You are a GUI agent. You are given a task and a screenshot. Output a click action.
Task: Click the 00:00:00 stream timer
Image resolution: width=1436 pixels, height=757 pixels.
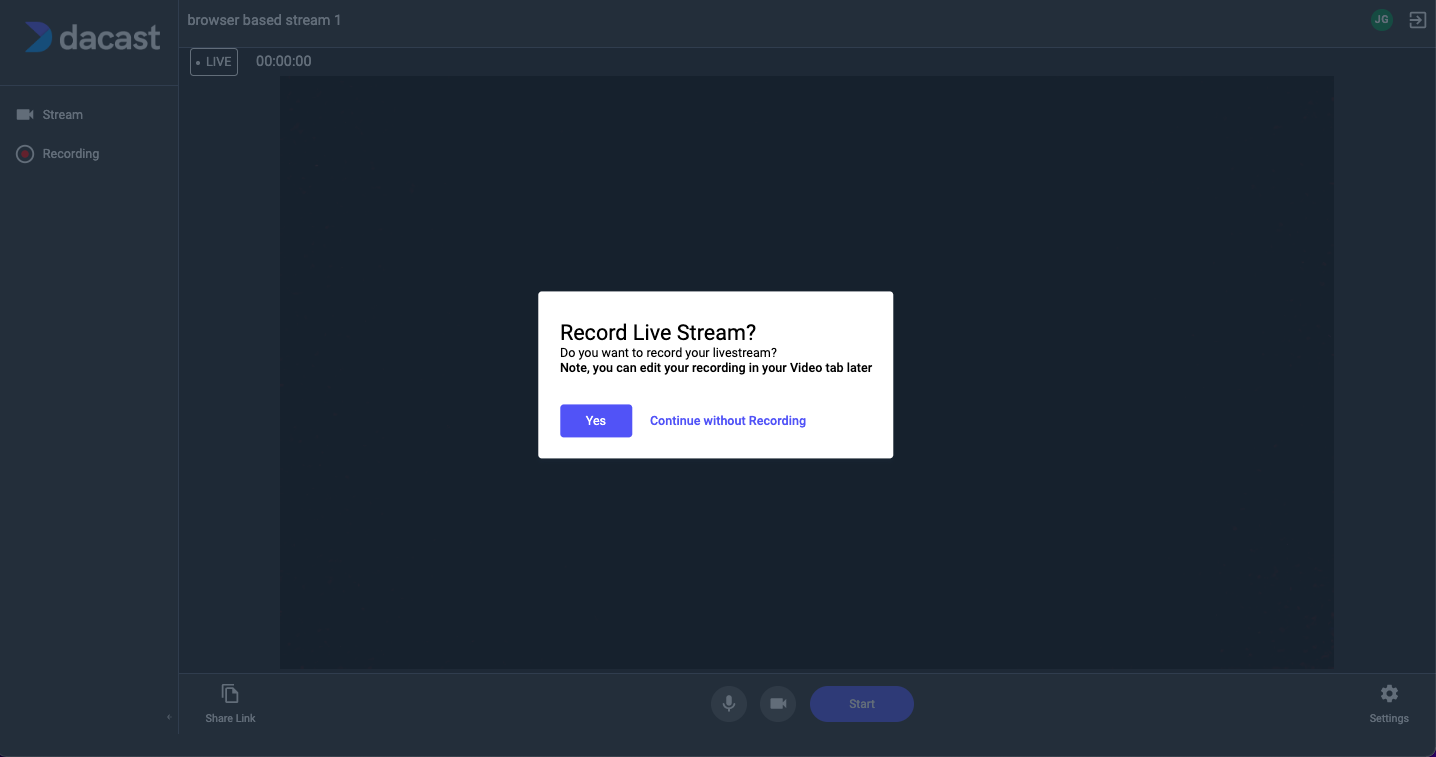click(283, 61)
